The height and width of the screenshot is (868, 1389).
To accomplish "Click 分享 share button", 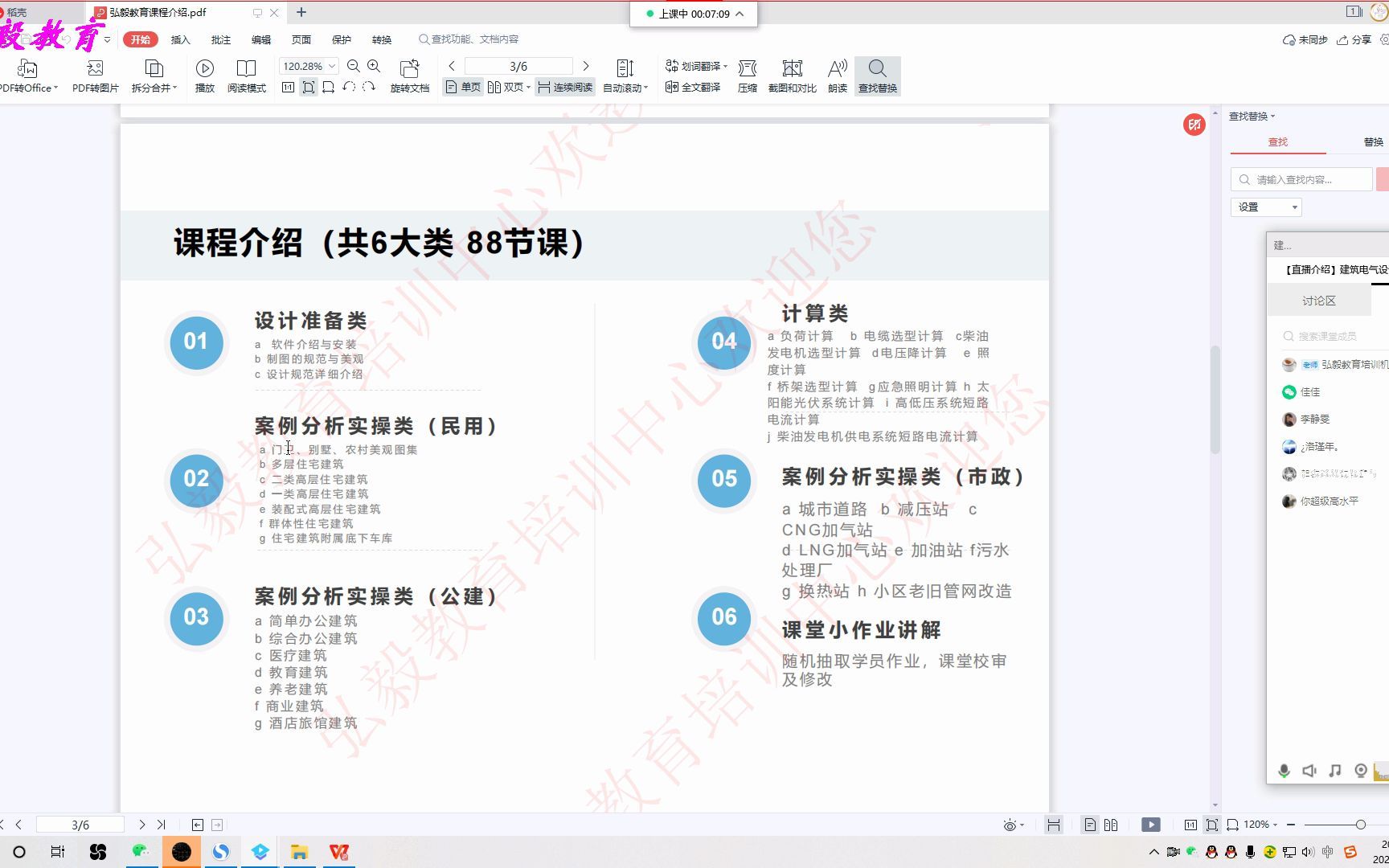I will pos(1354,39).
